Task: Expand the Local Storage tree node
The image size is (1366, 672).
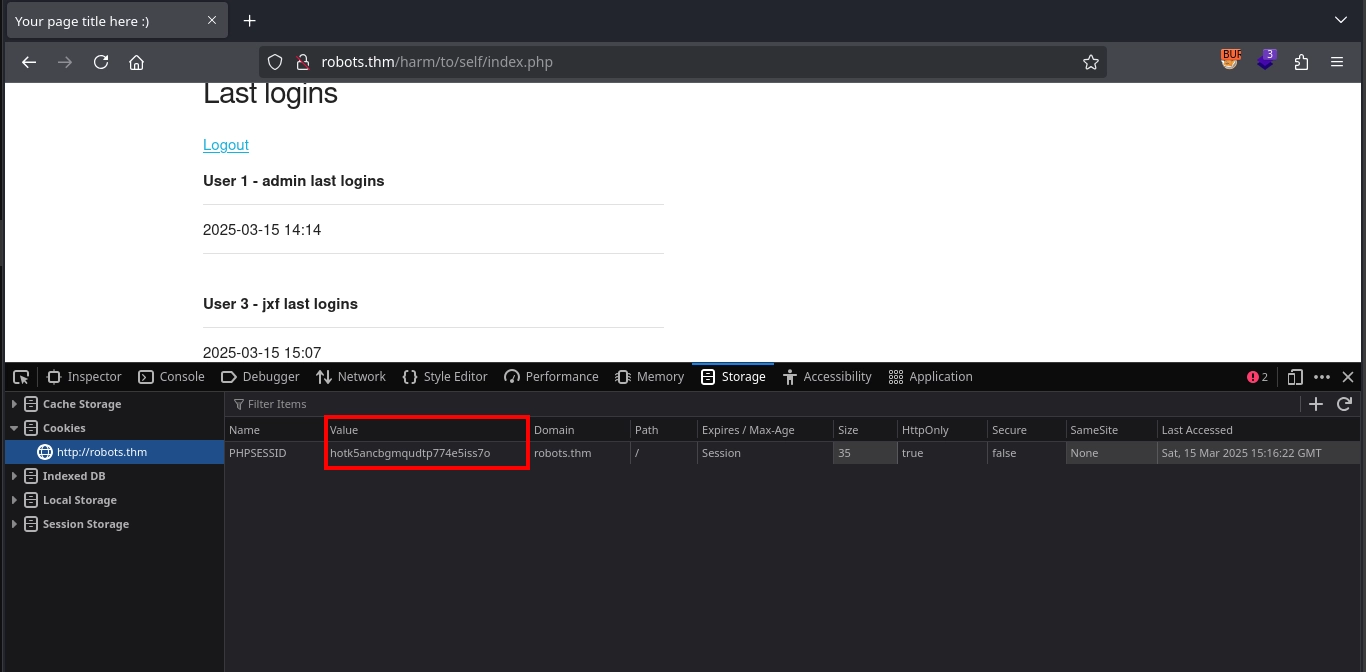Action: pos(14,500)
